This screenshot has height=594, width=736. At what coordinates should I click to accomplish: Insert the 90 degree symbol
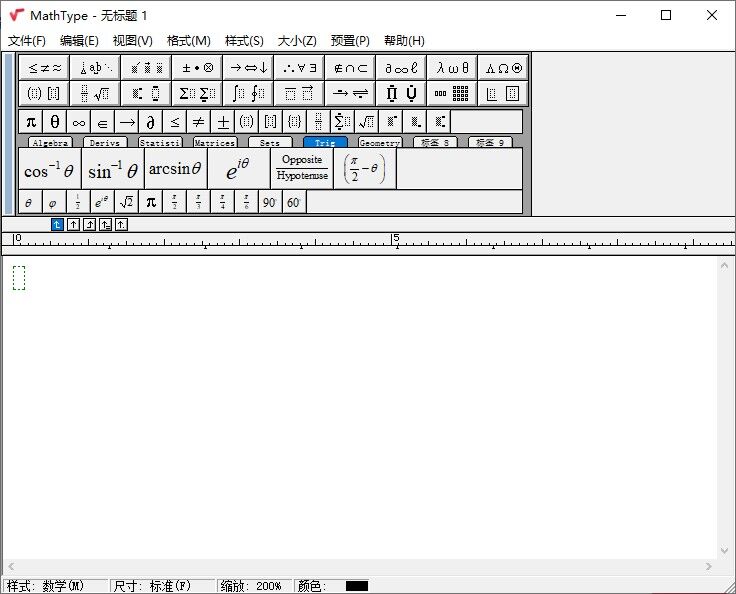[270, 202]
